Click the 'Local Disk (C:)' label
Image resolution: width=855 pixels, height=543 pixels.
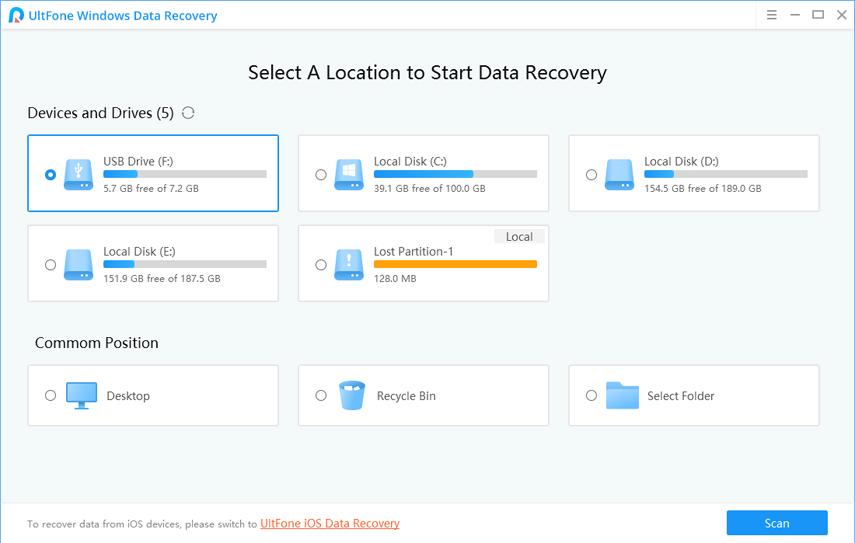(x=410, y=161)
